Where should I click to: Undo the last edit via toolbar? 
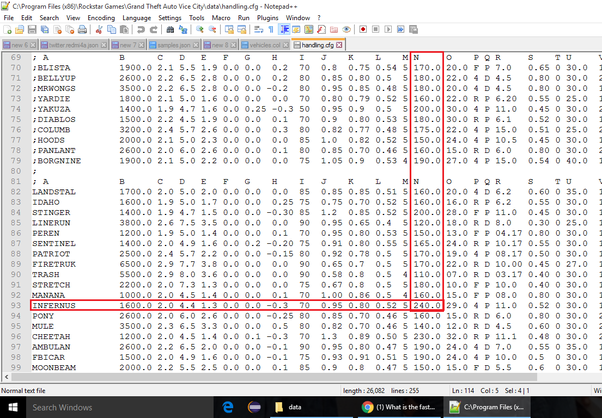(x=141, y=30)
